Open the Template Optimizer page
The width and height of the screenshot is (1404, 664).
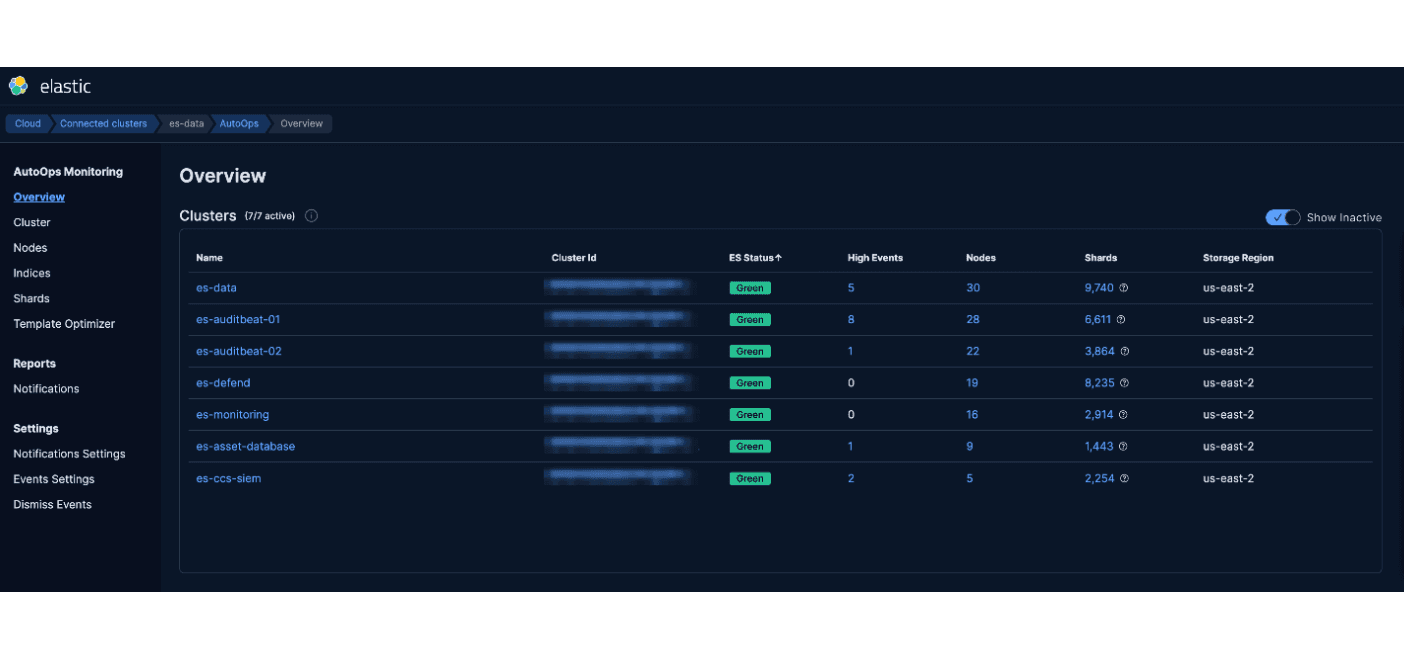[x=64, y=323]
